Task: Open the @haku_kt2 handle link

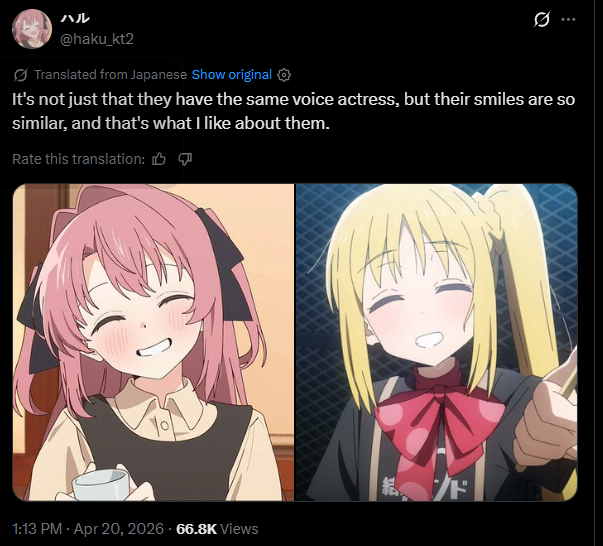Action: 97,39
